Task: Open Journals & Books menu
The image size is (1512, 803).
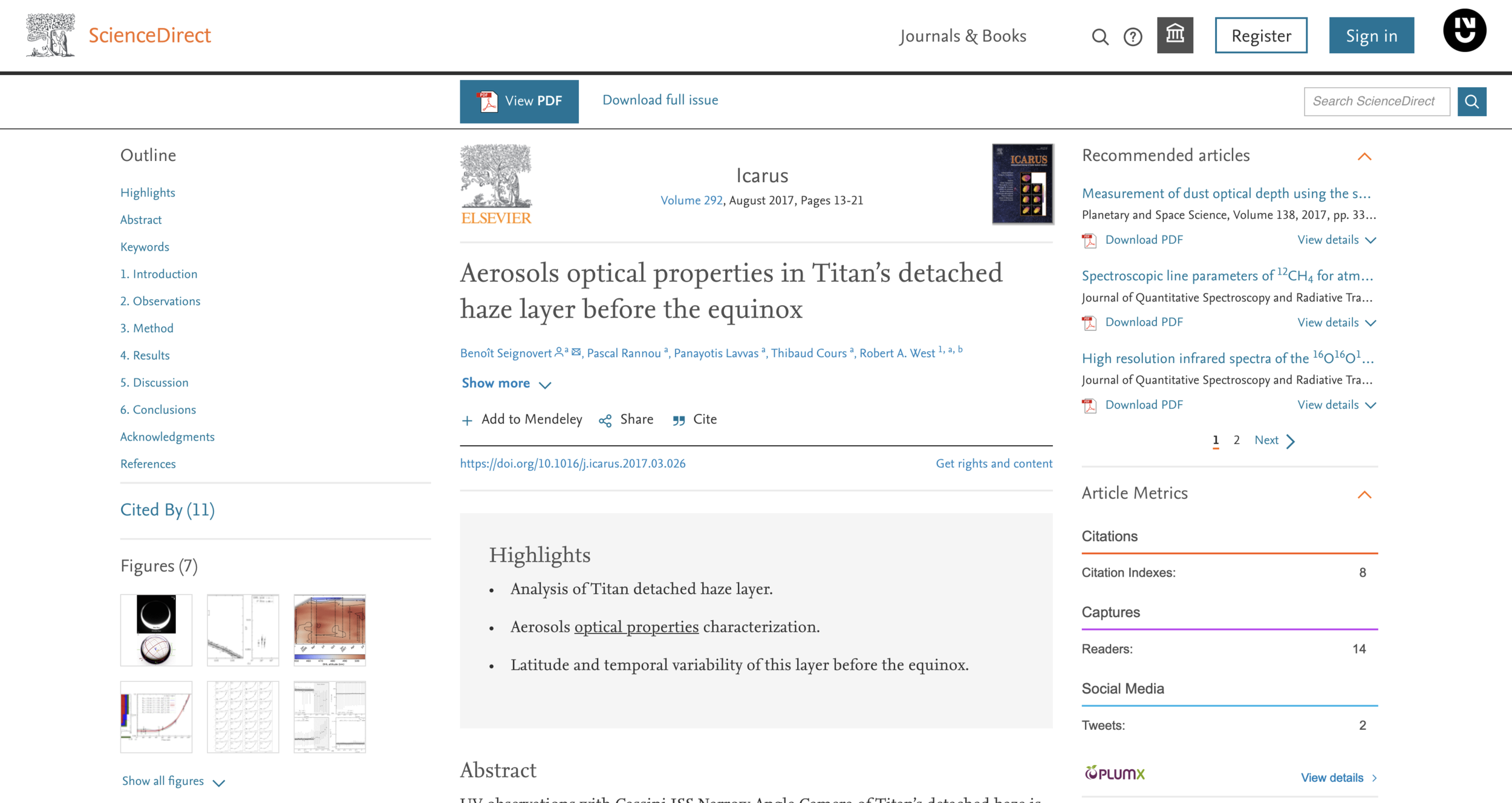Action: pyautogui.click(x=963, y=36)
